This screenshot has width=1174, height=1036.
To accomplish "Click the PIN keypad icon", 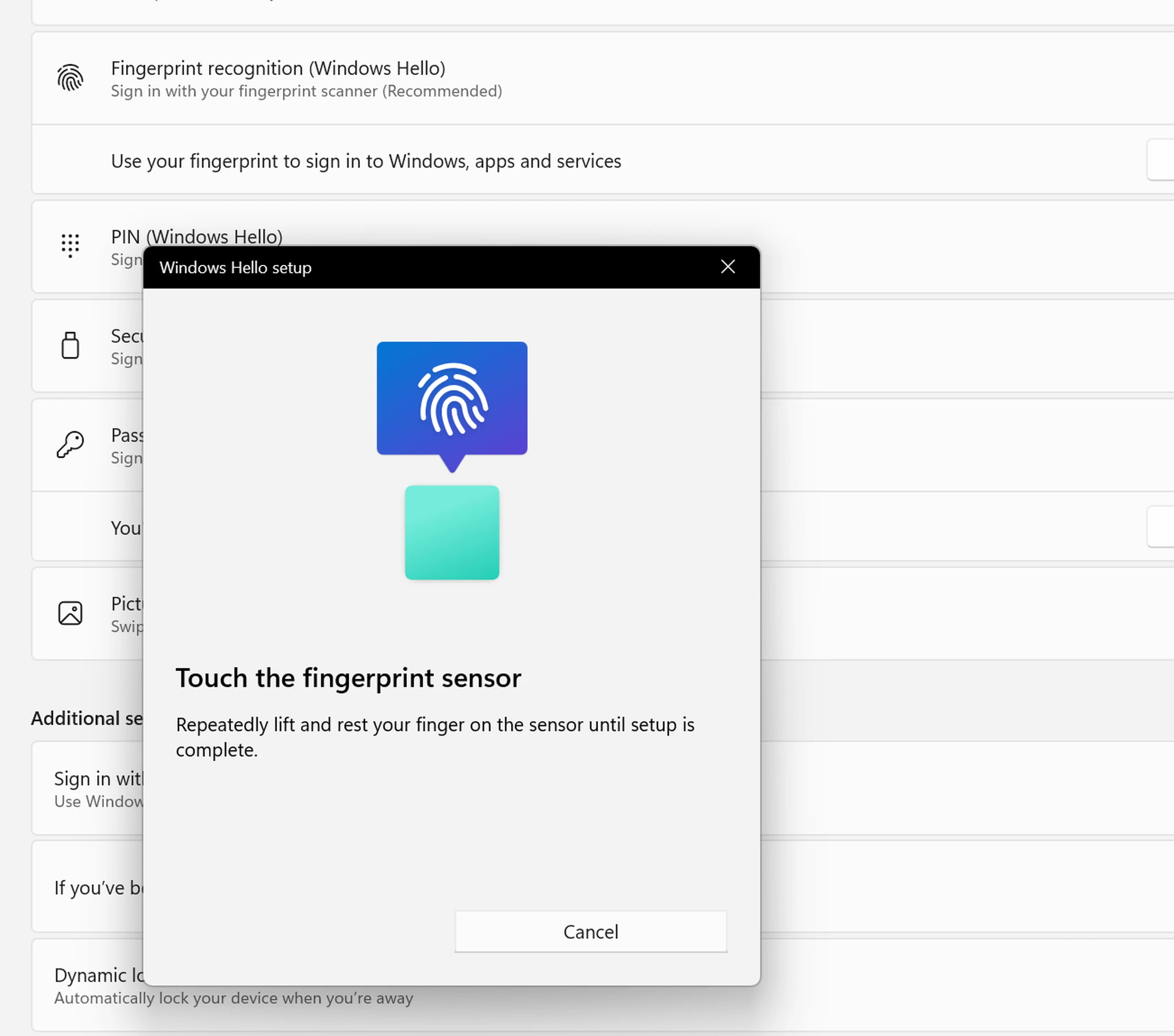I will click(x=70, y=245).
